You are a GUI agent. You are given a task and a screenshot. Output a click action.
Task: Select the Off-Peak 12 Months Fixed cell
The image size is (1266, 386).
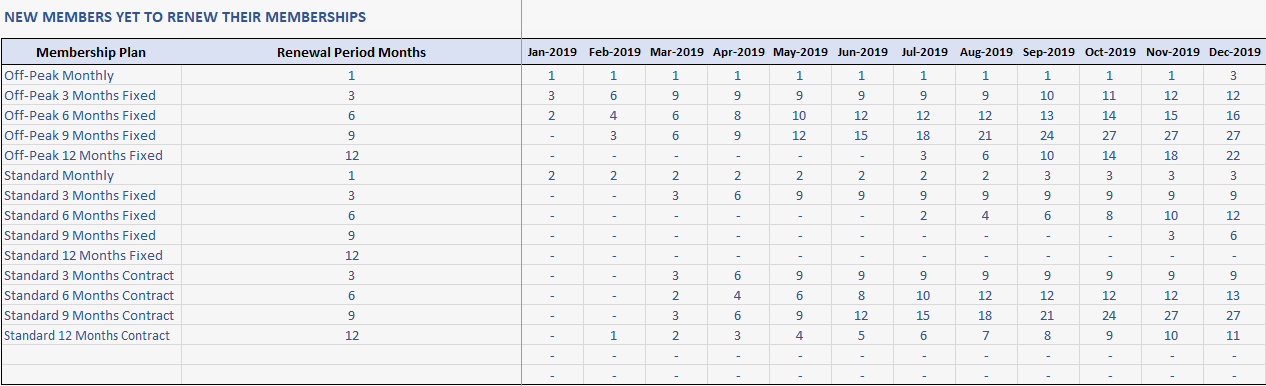[91, 155]
